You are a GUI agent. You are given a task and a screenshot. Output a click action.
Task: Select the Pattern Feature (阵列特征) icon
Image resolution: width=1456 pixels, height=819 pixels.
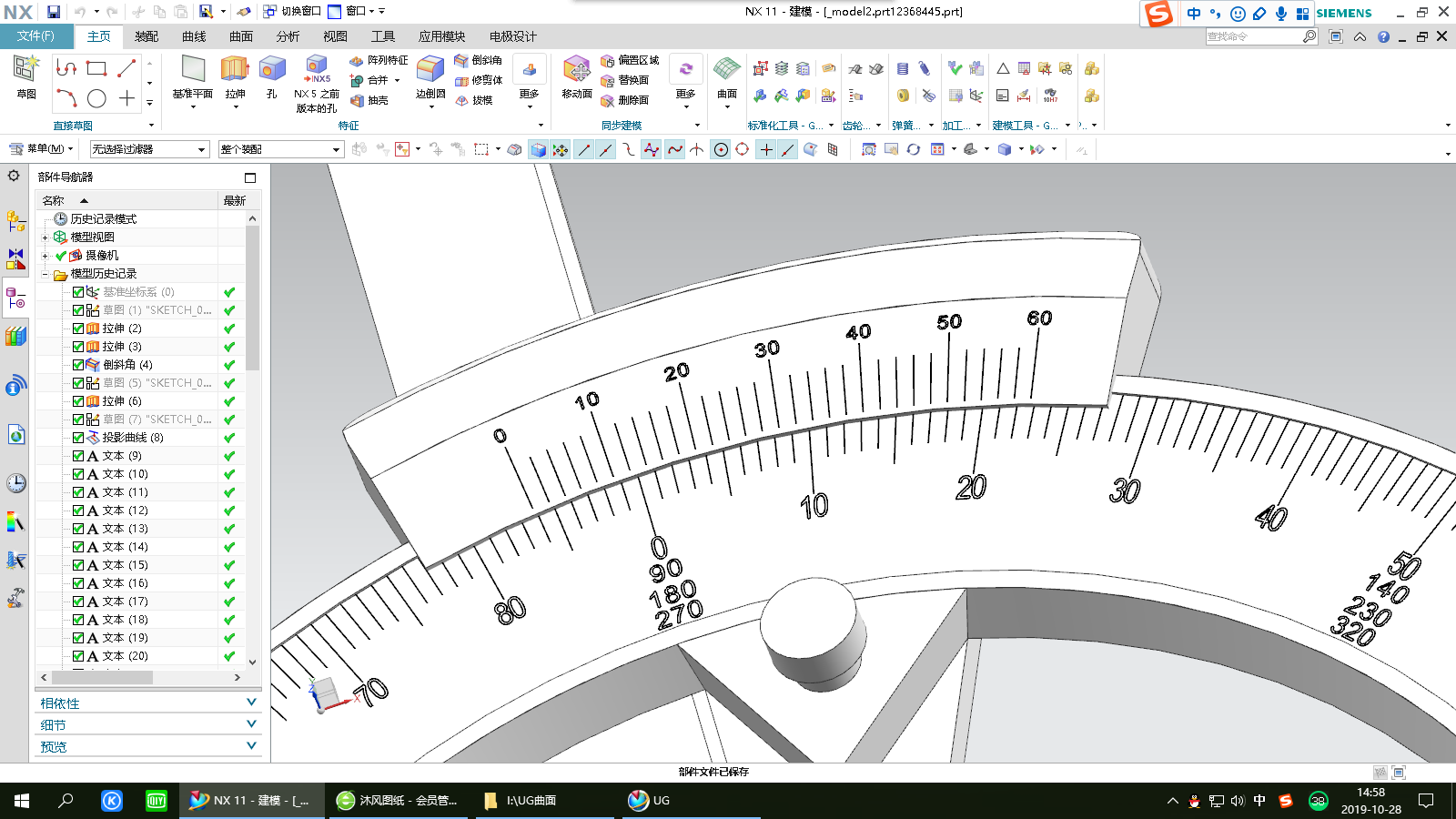(357, 60)
